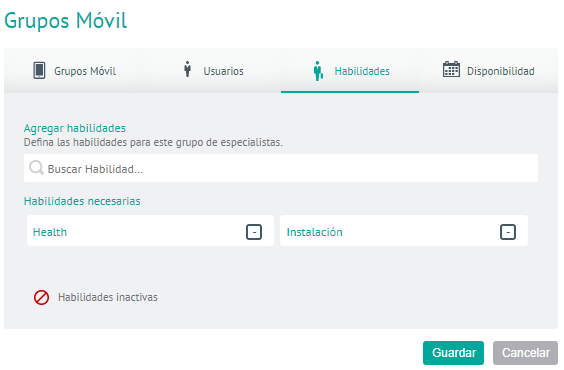This screenshot has height=370, width=564.
Task: Switch to the Usuarios tab
Action: pyautogui.click(x=212, y=71)
